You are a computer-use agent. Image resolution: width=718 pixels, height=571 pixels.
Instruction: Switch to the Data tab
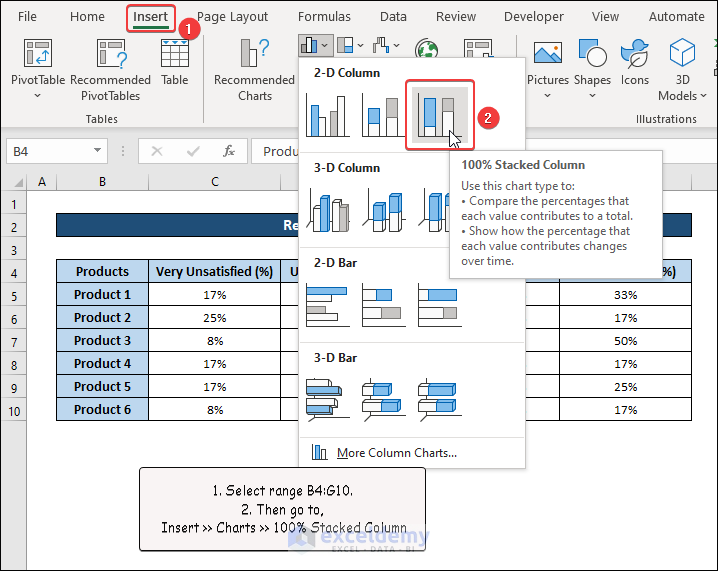pyautogui.click(x=393, y=16)
